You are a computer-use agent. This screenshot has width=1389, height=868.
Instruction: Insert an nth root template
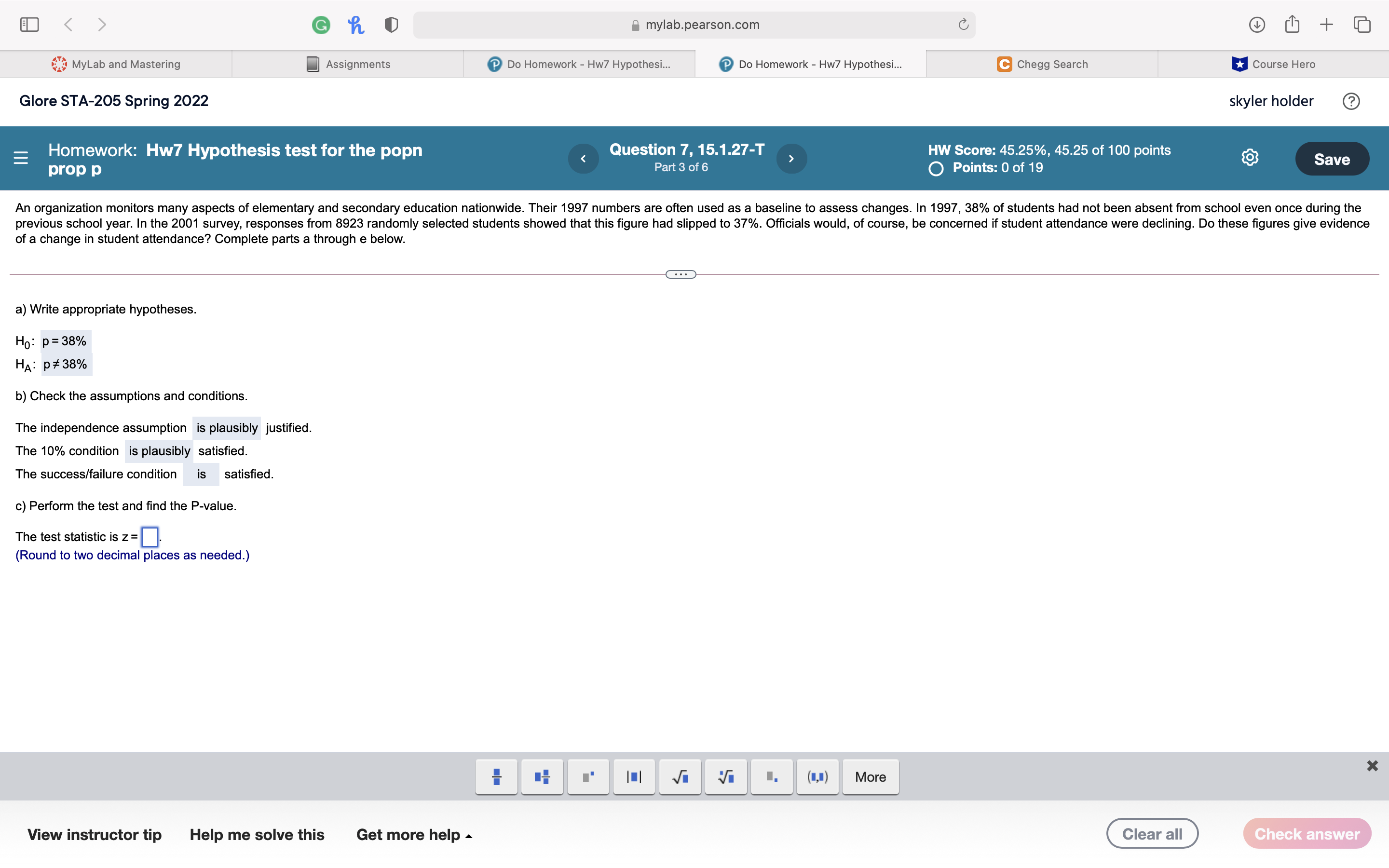(x=725, y=777)
